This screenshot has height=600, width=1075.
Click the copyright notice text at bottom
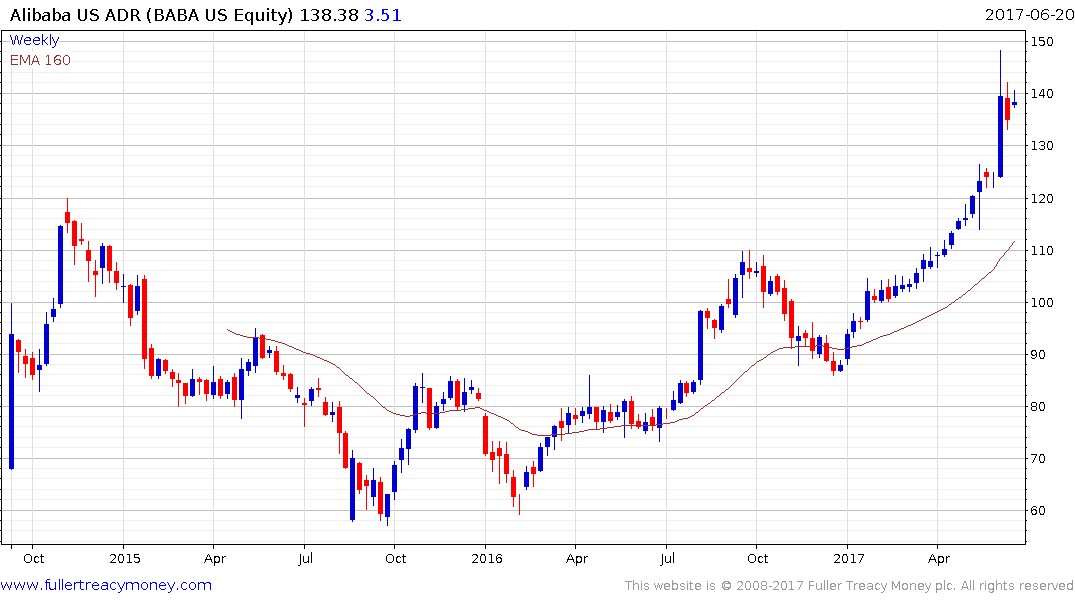[x=849, y=586]
